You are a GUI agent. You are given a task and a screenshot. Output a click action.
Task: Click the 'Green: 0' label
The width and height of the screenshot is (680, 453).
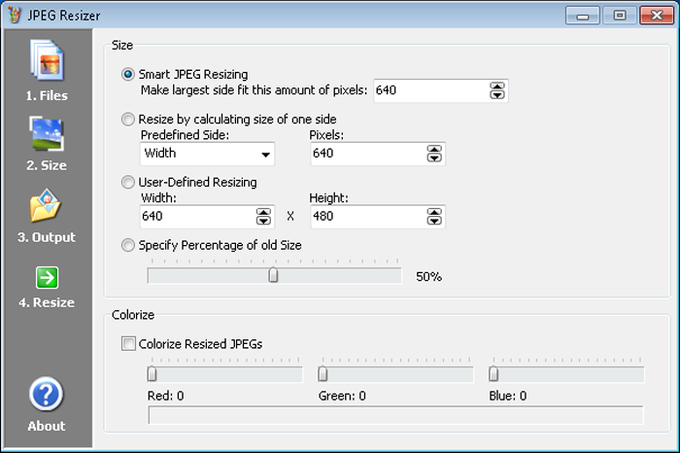tap(342, 396)
